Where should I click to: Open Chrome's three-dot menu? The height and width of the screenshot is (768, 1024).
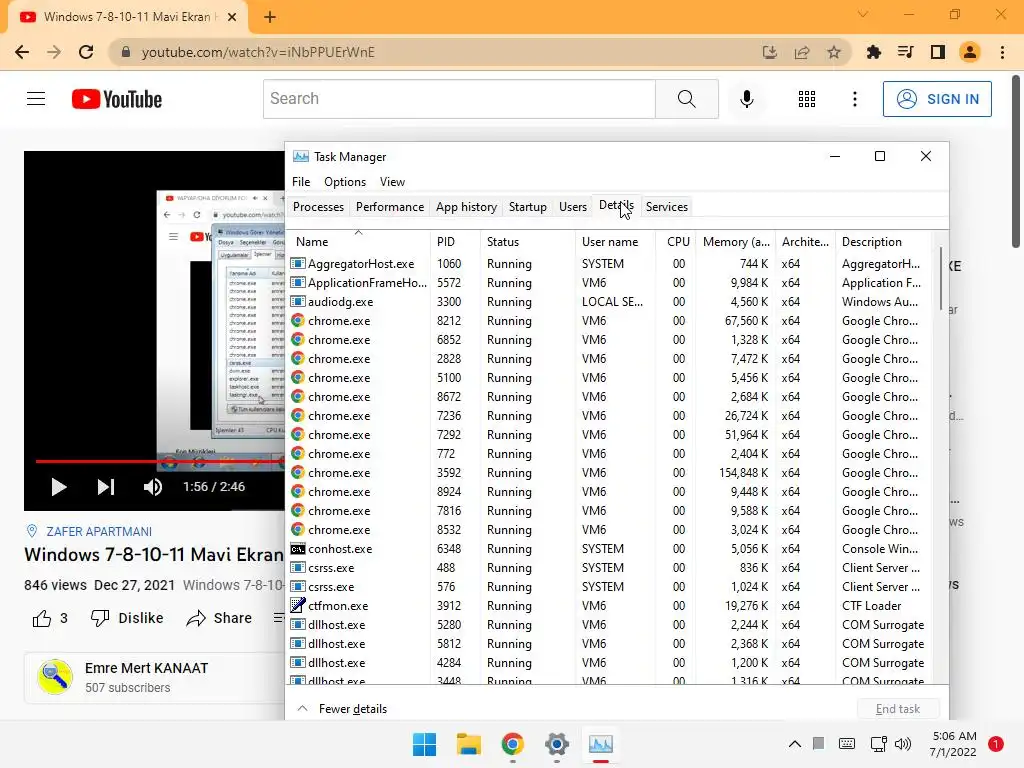tap(1002, 52)
